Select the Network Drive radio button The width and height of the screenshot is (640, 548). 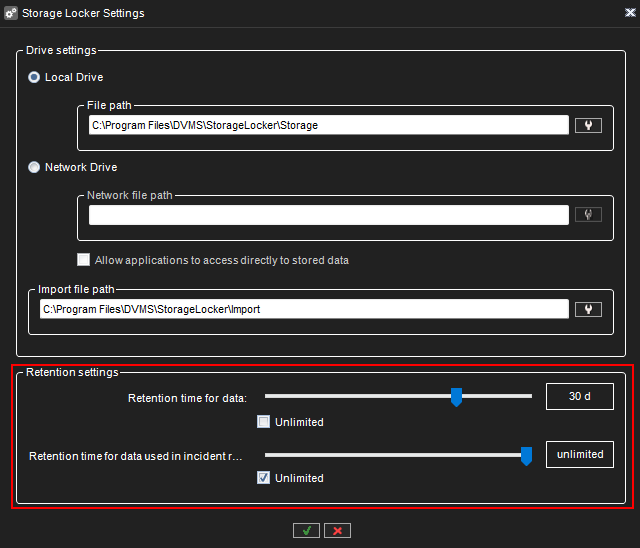click(35, 168)
